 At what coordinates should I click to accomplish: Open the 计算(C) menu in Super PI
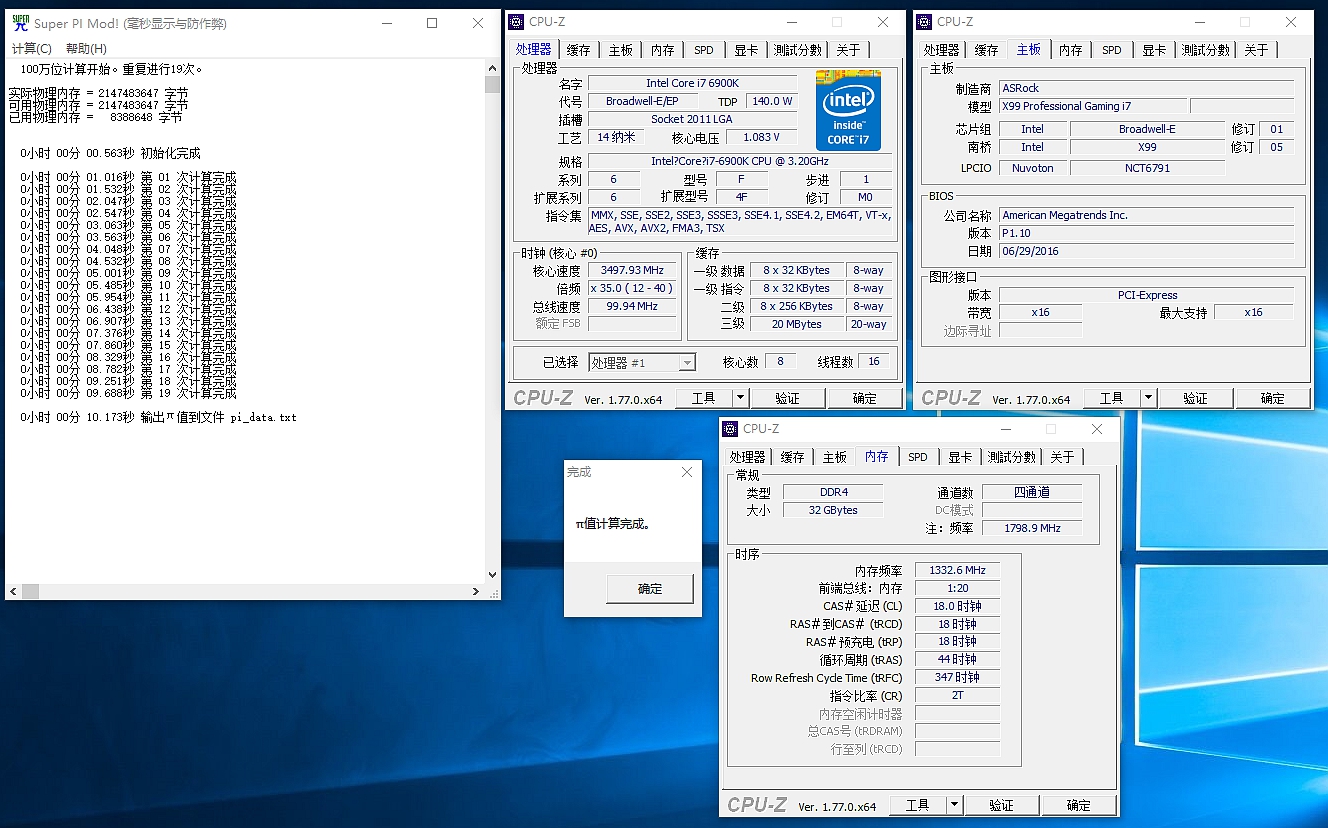click(32, 48)
